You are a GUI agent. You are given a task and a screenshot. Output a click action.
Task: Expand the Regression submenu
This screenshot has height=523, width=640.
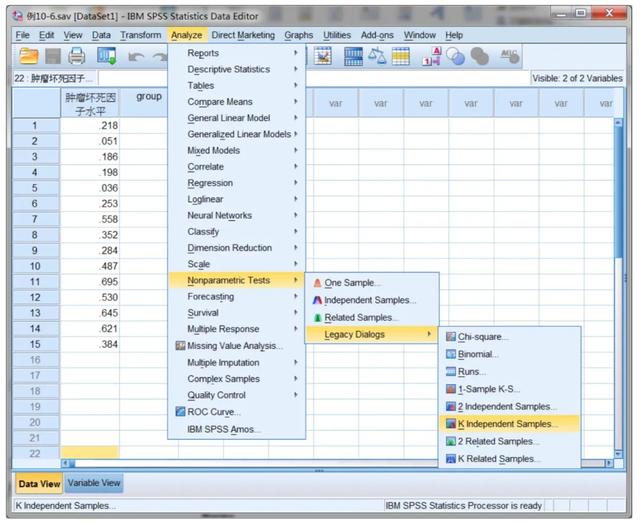coord(237,183)
